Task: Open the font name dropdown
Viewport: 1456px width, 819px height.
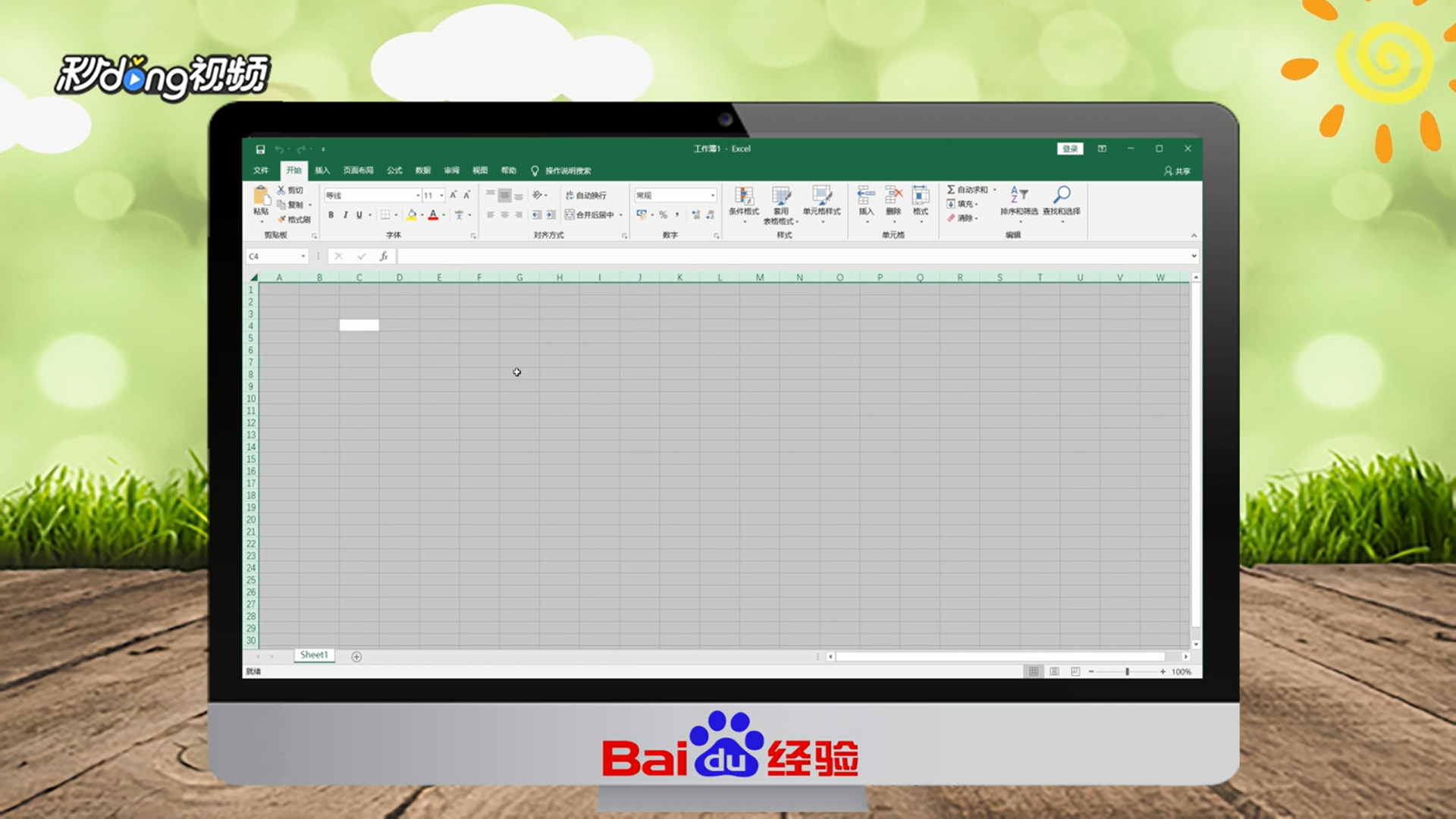Action: (417, 196)
